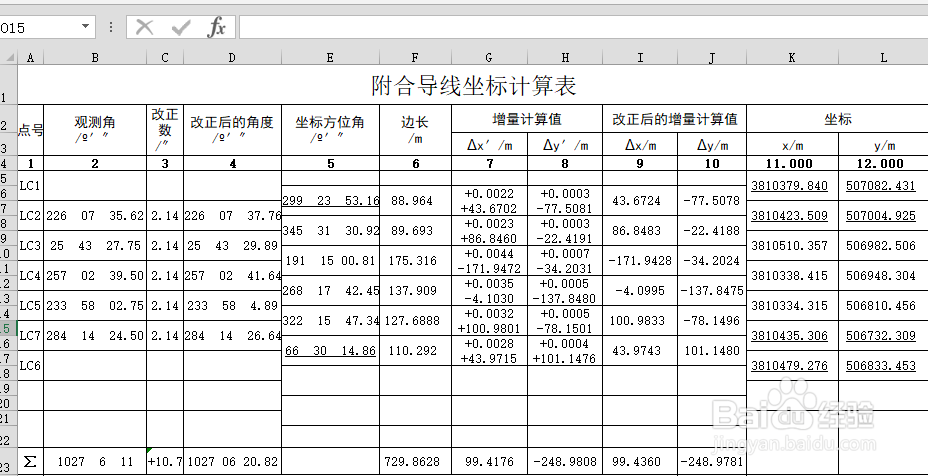
Task: Select column C header
Action: click(x=165, y=57)
